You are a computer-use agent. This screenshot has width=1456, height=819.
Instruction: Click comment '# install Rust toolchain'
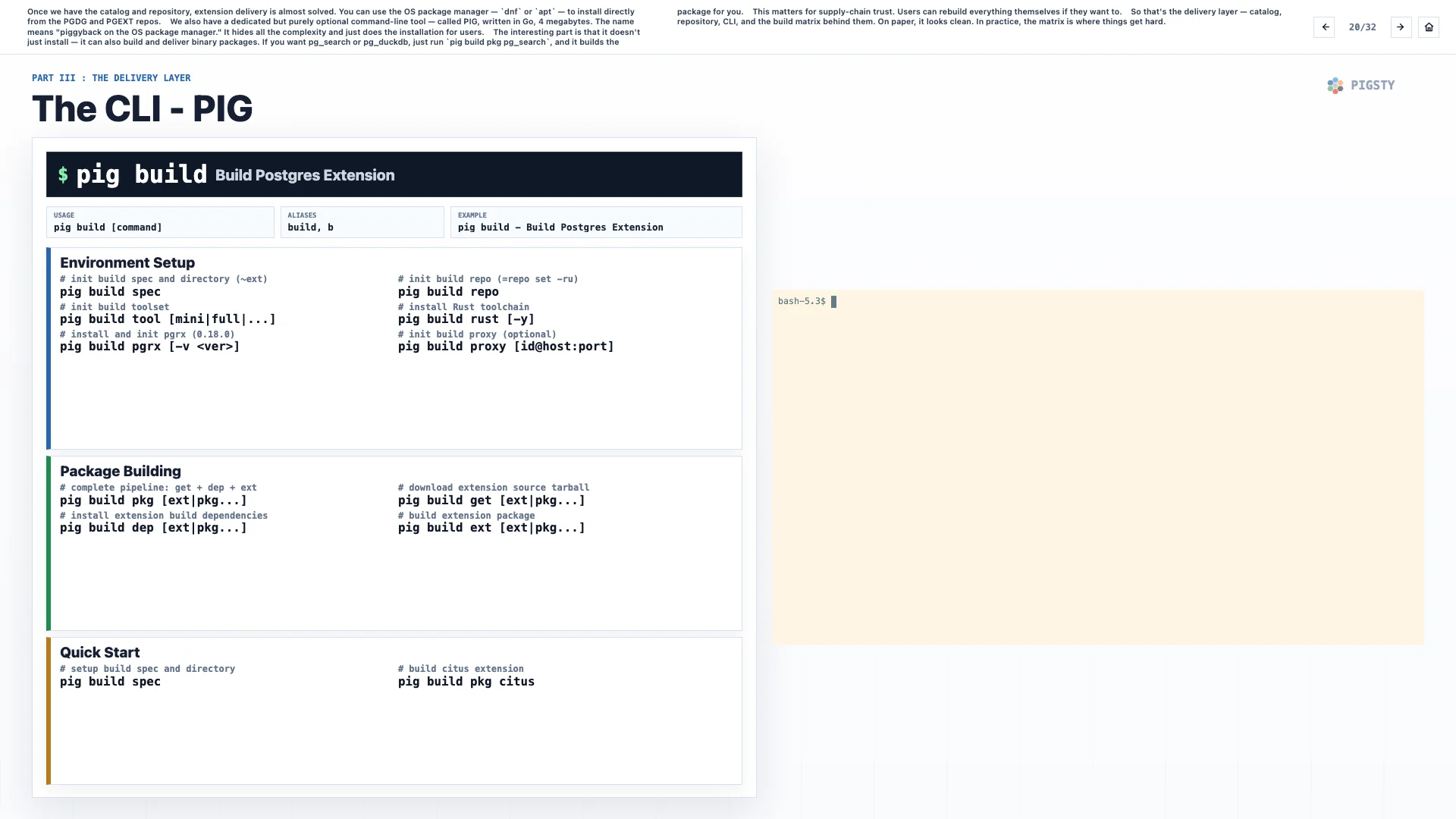point(463,307)
